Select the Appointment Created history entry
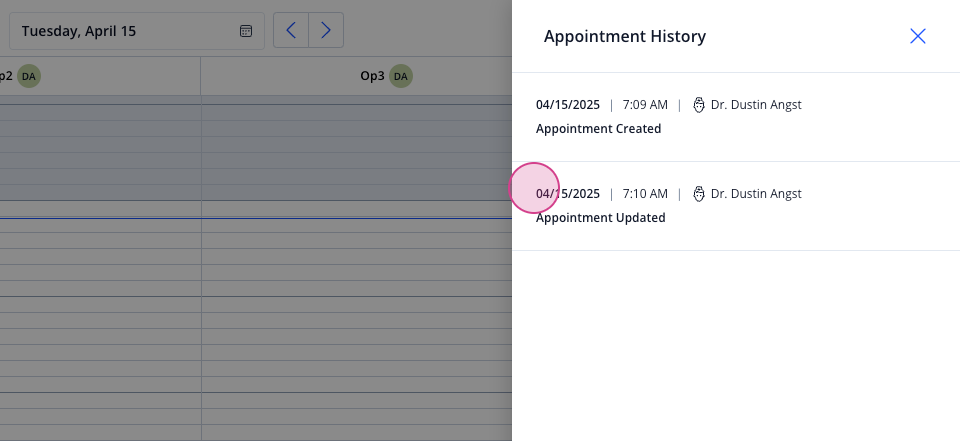 pyautogui.click(x=736, y=117)
